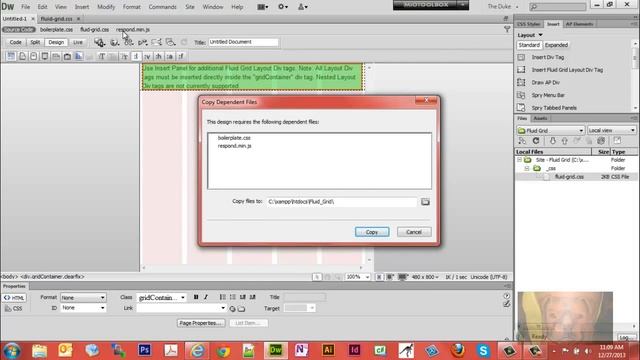Collapse the _css folder
The height and width of the screenshot is (360, 640).
coord(527,168)
